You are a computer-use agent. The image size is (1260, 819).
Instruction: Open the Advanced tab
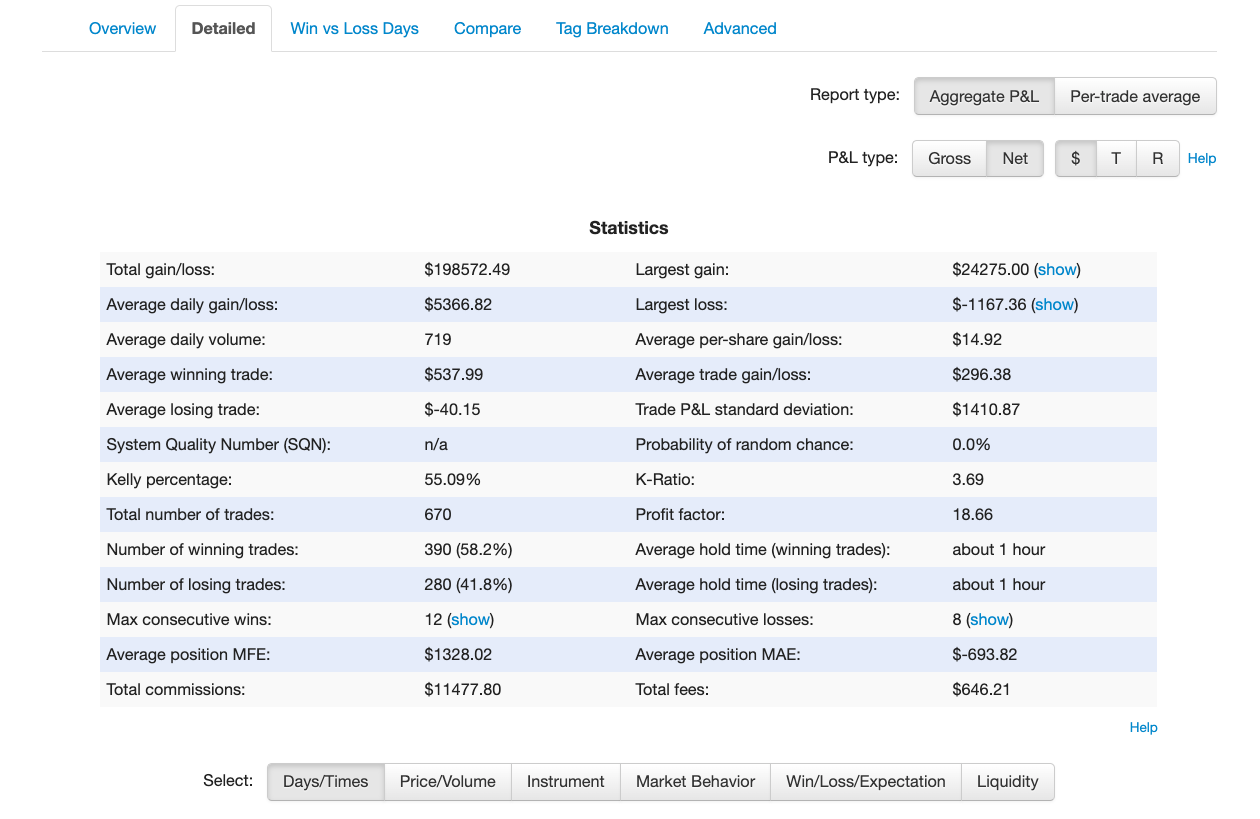pos(740,28)
